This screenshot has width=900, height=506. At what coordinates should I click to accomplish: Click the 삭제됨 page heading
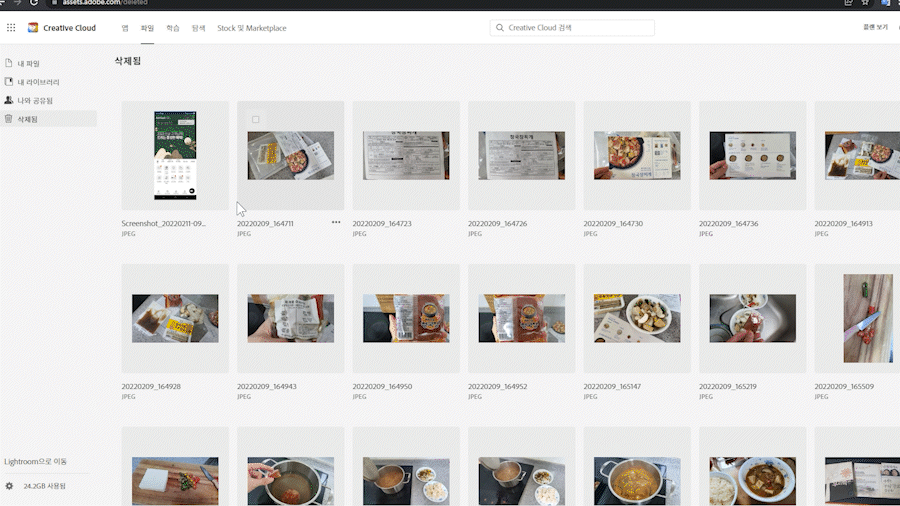[x=127, y=61]
